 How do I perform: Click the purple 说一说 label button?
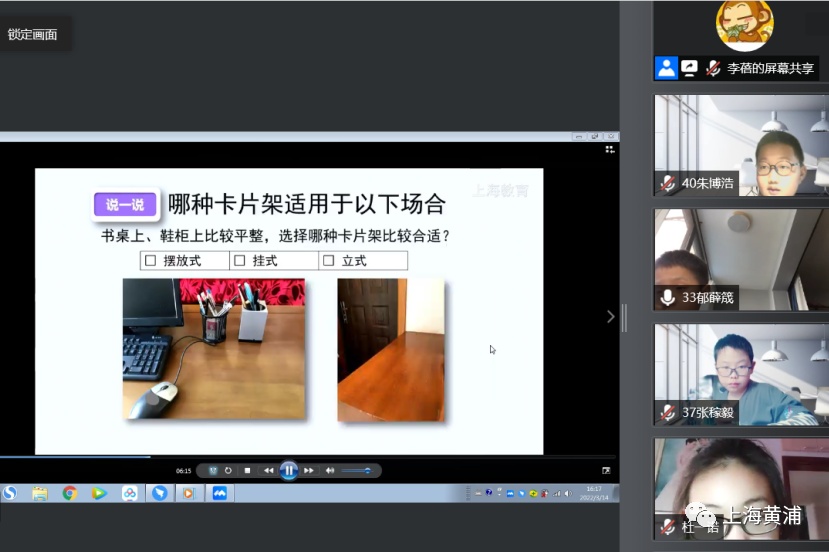125,205
